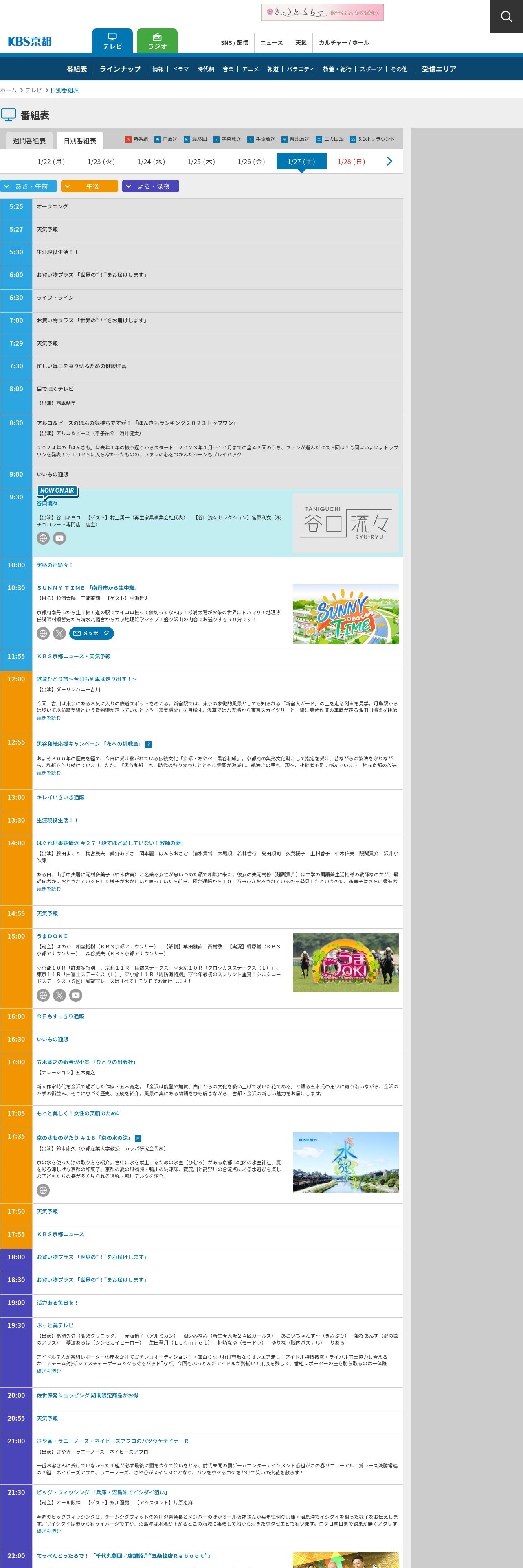This screenshot has height=1568, width=523.
Task: Expand 続きを読む for はぐれ刑事純情派
Action: [x=49, y=889]
